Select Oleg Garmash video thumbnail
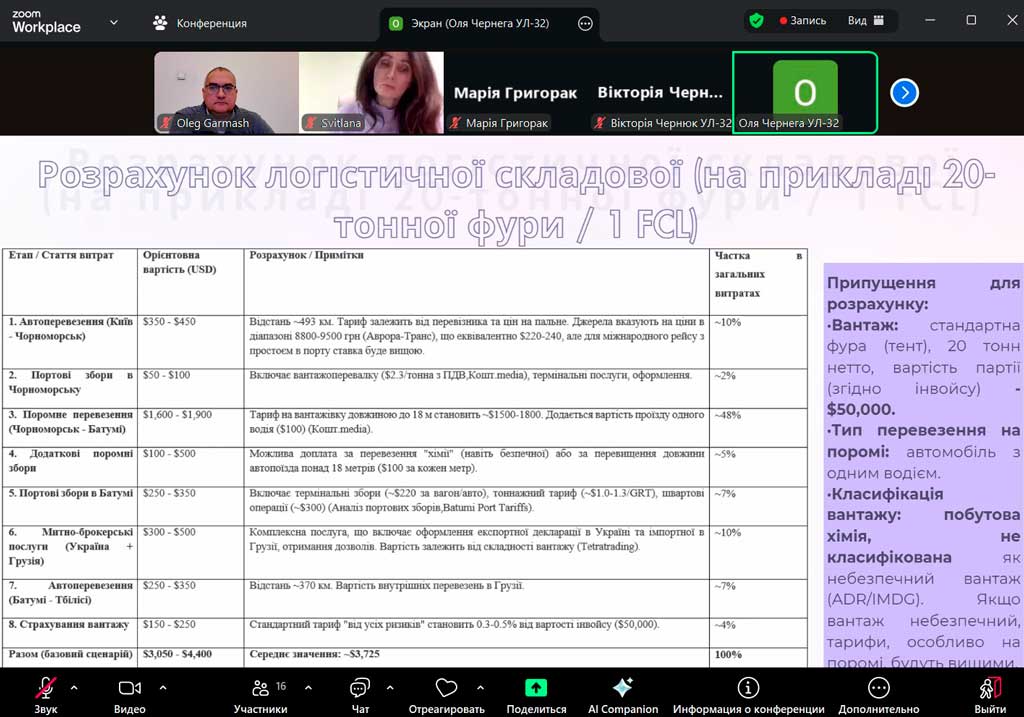The width and height of the screenshot is (1024, 717). (x=226, y=93)
